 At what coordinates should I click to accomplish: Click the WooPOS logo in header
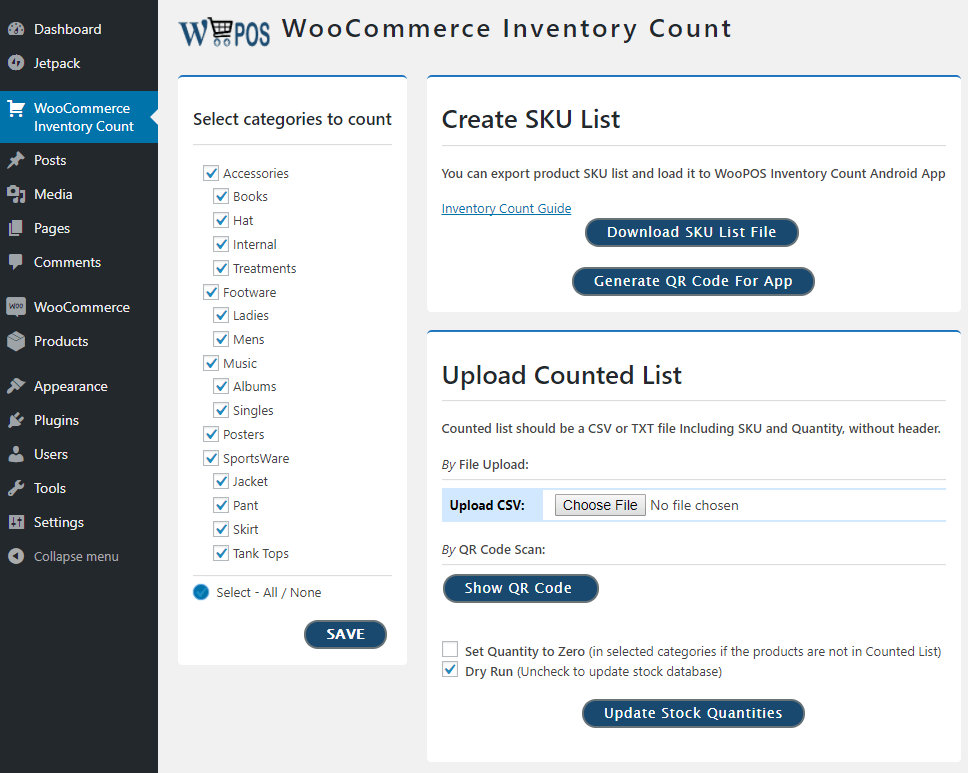[x=225, y=32]
